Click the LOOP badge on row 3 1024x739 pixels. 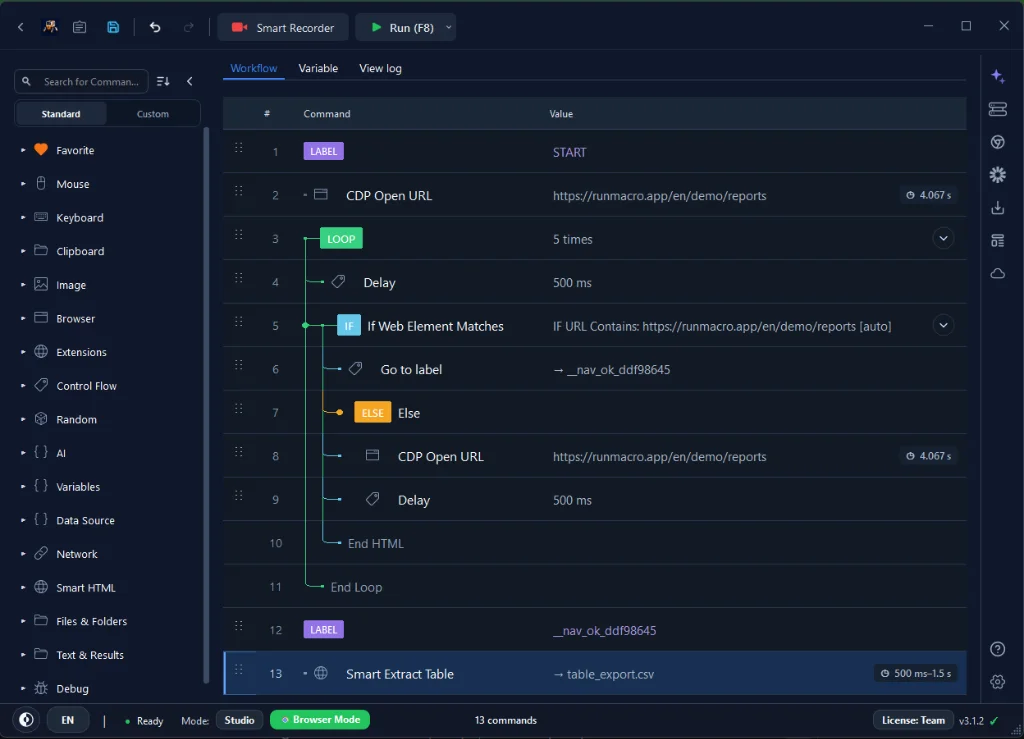tap(341, 239)
